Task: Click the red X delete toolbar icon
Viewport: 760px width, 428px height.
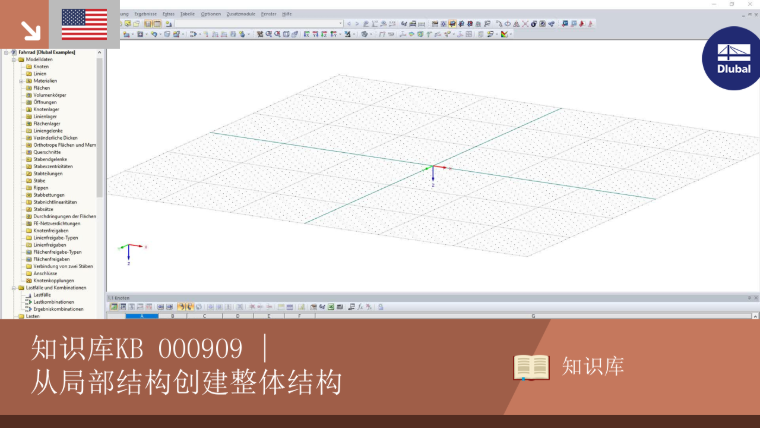Action: 525,24
